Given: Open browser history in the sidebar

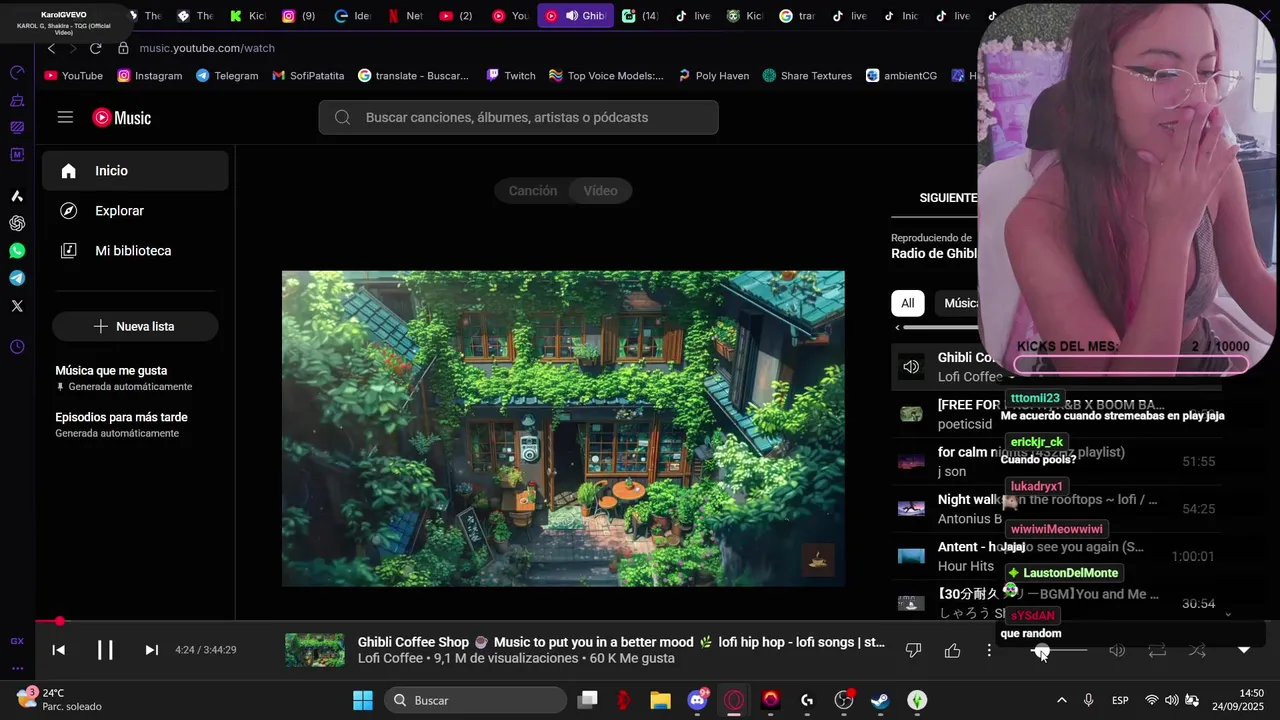Looking at the screenshot, I should (x=17, y=347).
